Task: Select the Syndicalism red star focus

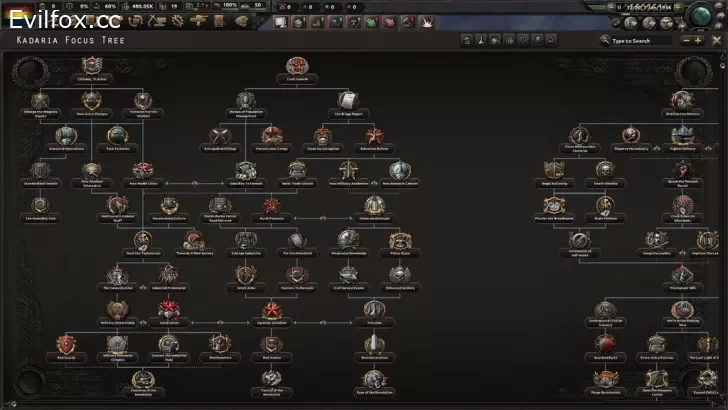Action: [169, 310]
